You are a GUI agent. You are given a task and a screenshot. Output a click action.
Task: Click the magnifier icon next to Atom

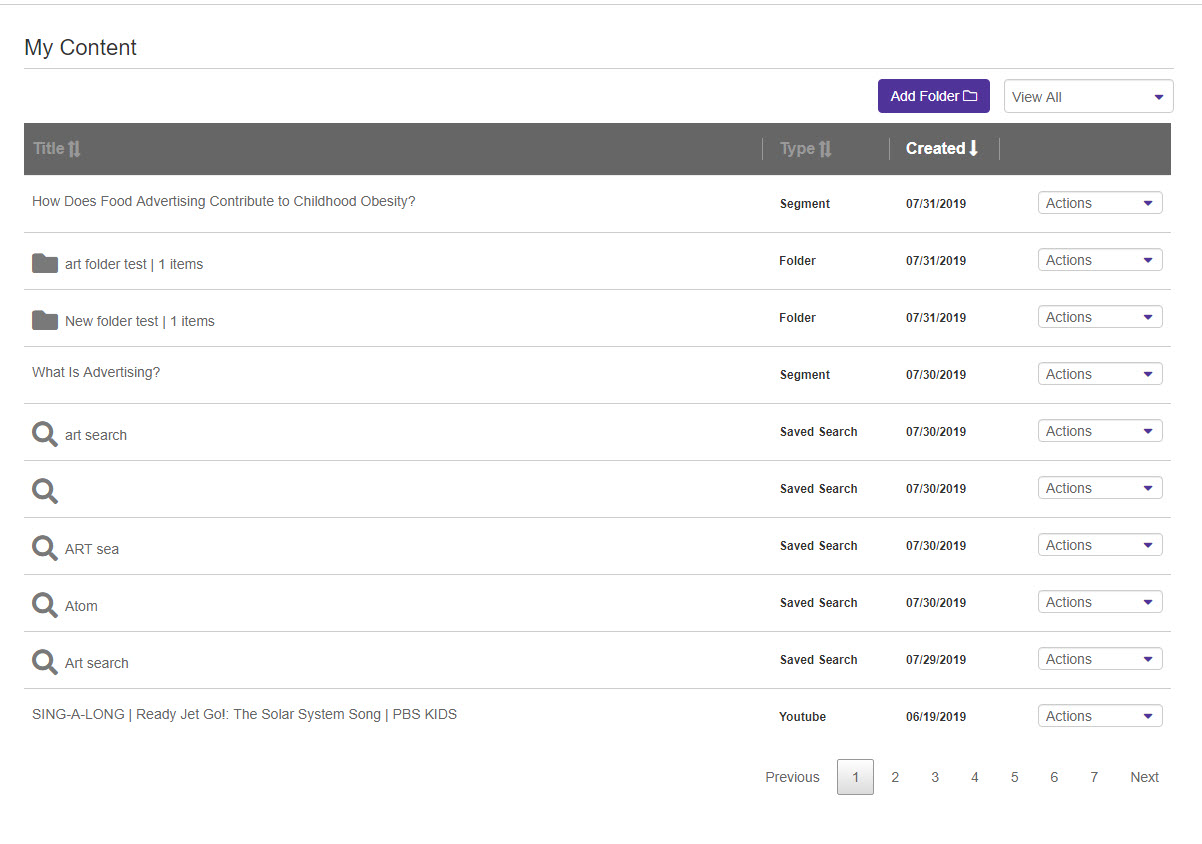click(x=45, y=605)
